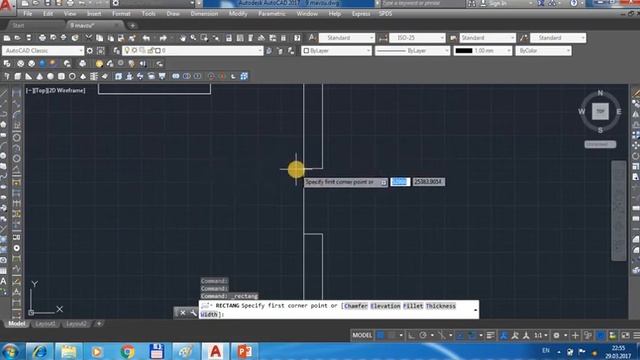Open workspace settings gear icon
The height and width of the screenshot is (360, 640).
(90, 51)
